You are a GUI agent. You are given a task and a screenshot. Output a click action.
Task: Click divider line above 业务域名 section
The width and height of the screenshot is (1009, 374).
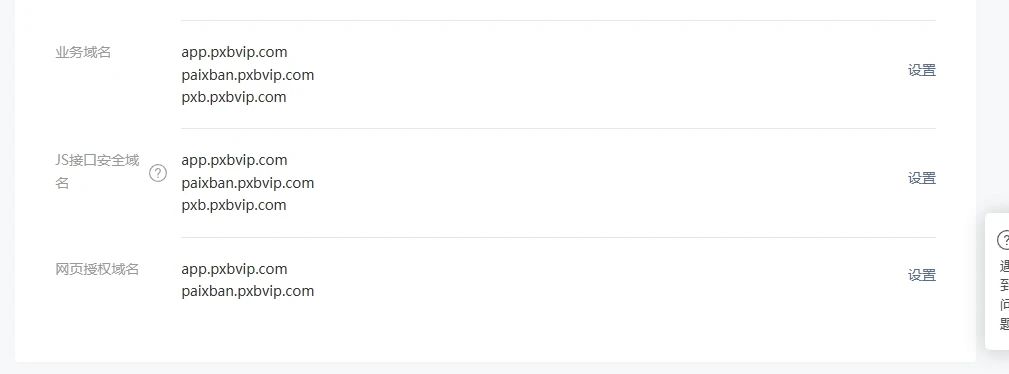point(559,21)
